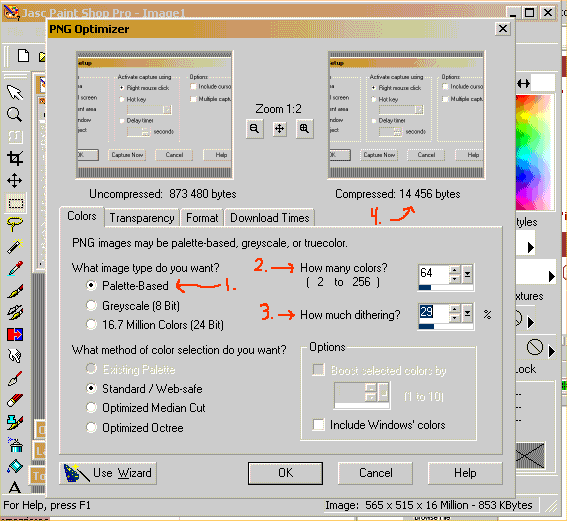
Task: Select 16.7 Million Colors (24 Bit) option
Action: [x=91, y=325]
